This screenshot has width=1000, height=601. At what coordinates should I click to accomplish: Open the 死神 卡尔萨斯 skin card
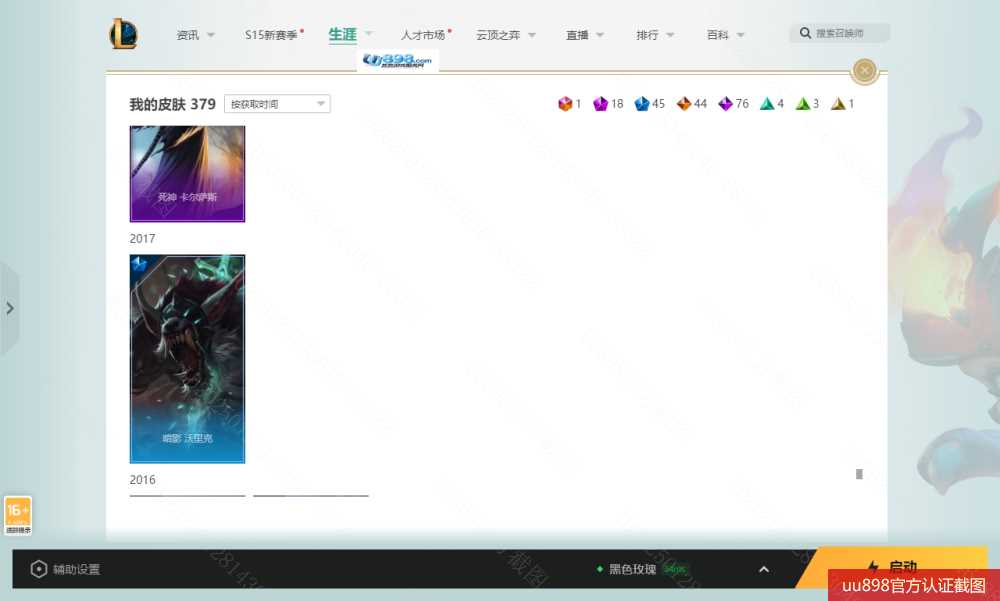point(188,174)
